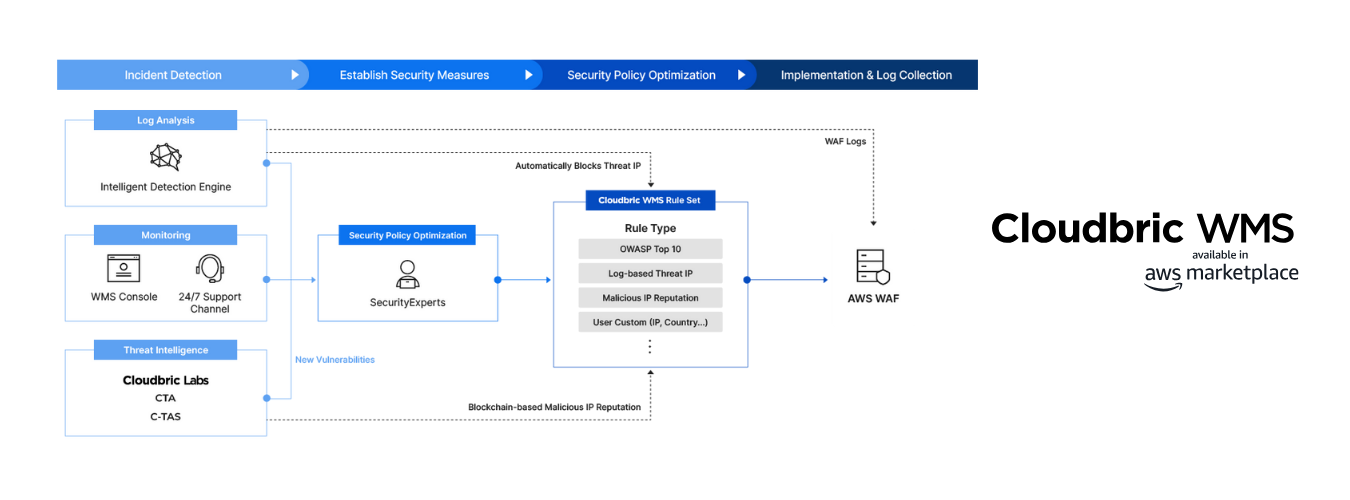The width and height of the screenshot is (1350, 500).
Task: Select the OWASP Top 10 rule
Action: 650,249
